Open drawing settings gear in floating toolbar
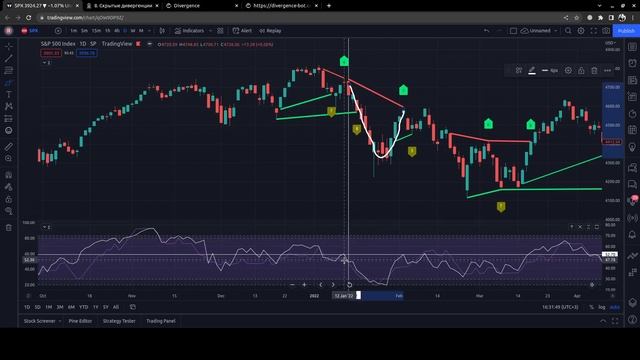The height and width of the screenshot is (360, 640). [x=568, y=71]
